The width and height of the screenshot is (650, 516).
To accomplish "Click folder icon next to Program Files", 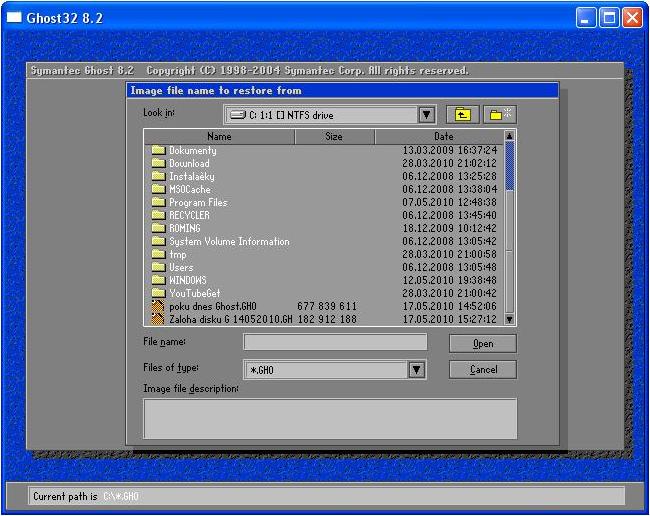I will click(x=158, y=202).
